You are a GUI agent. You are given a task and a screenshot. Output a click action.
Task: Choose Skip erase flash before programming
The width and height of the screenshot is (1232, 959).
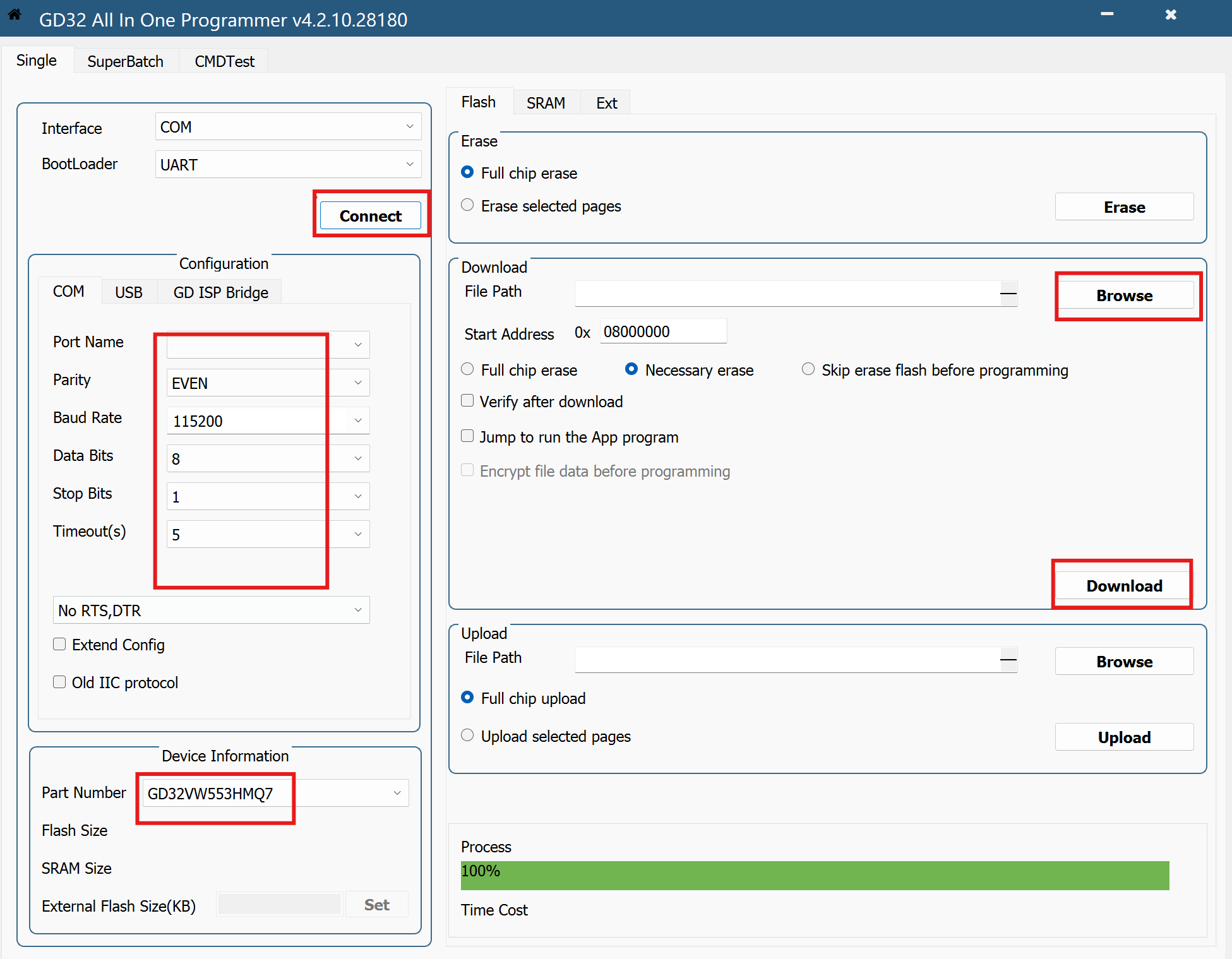(808, 369)
